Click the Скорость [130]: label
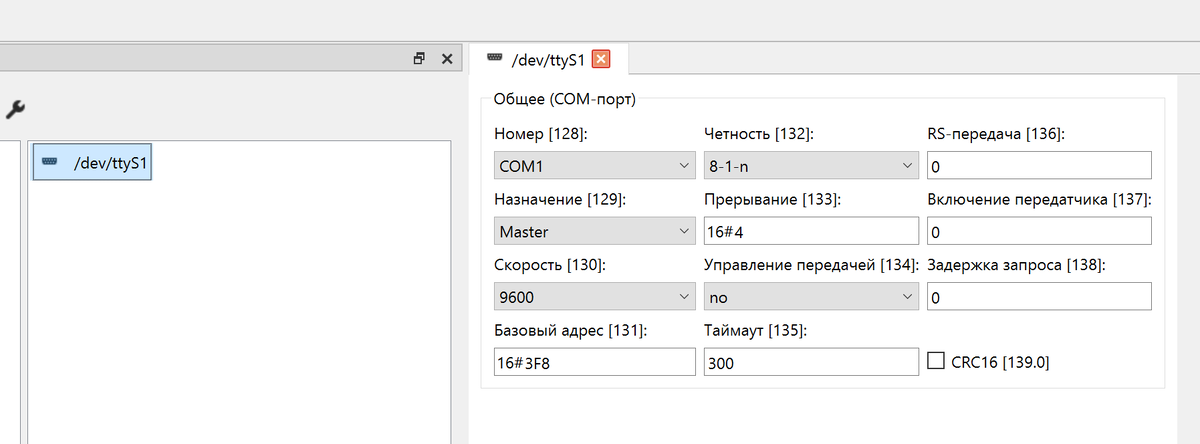This screenshot has height=444, width=1200. [548, 265]
